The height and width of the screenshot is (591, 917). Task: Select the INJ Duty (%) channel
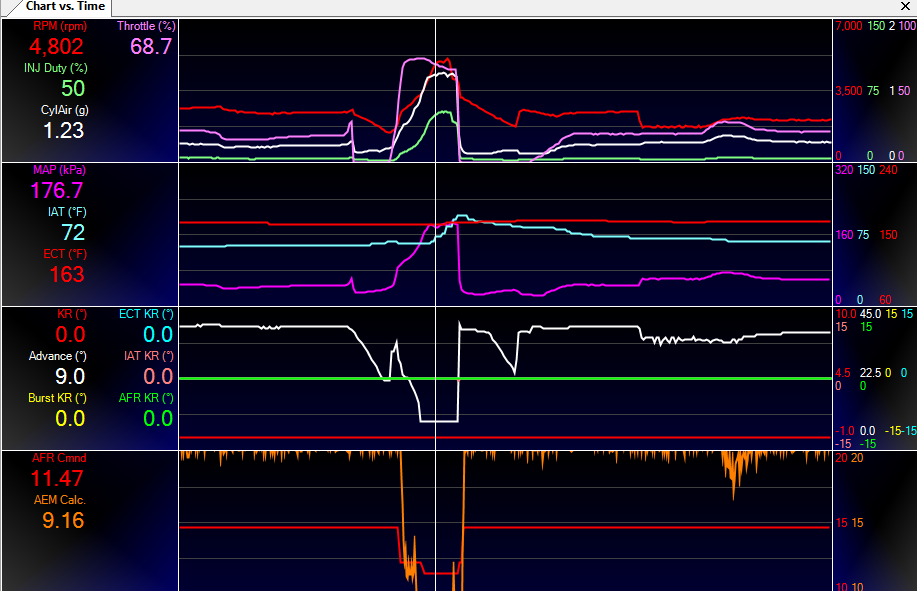pos(56,68)
